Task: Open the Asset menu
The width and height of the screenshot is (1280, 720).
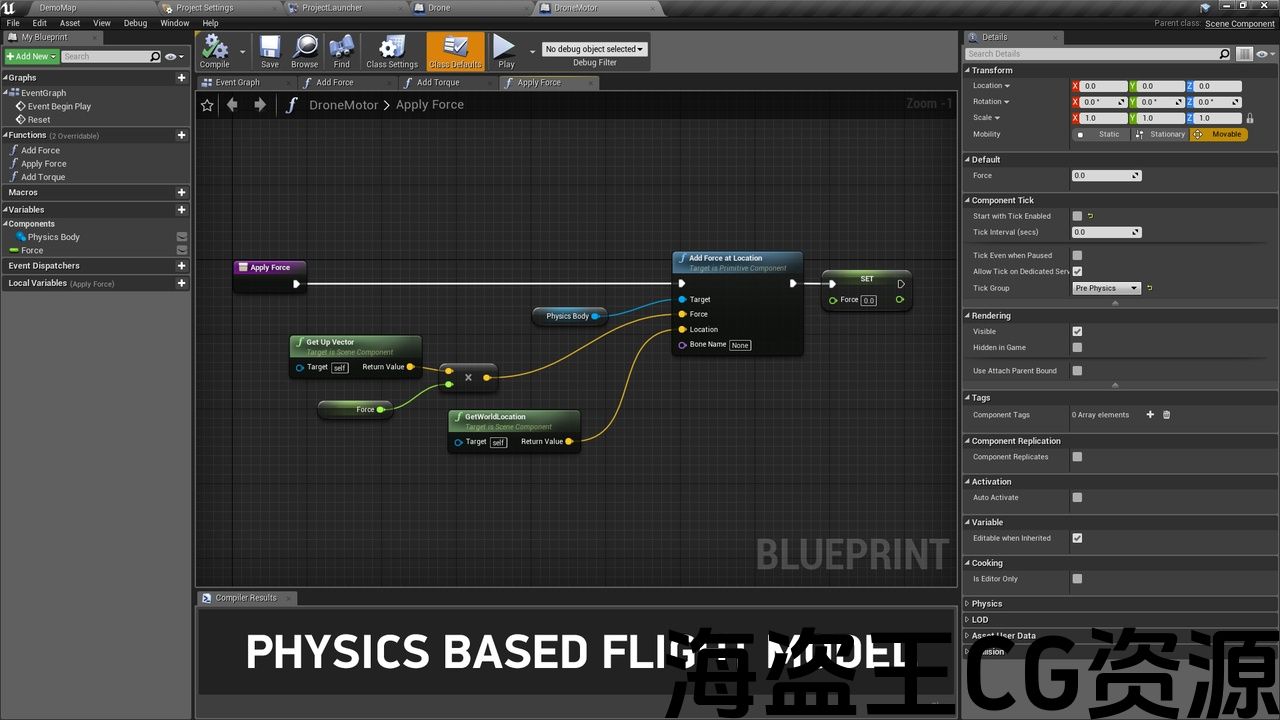Action: 70,23
